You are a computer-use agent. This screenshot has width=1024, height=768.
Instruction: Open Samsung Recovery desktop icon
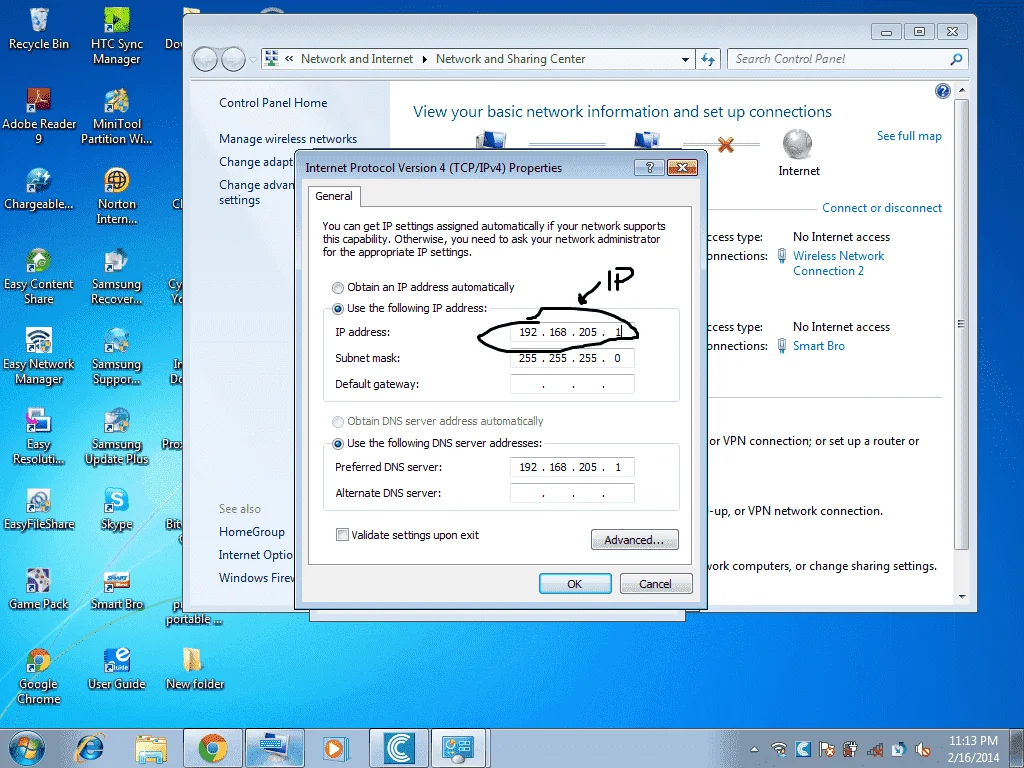coord(116,276)
